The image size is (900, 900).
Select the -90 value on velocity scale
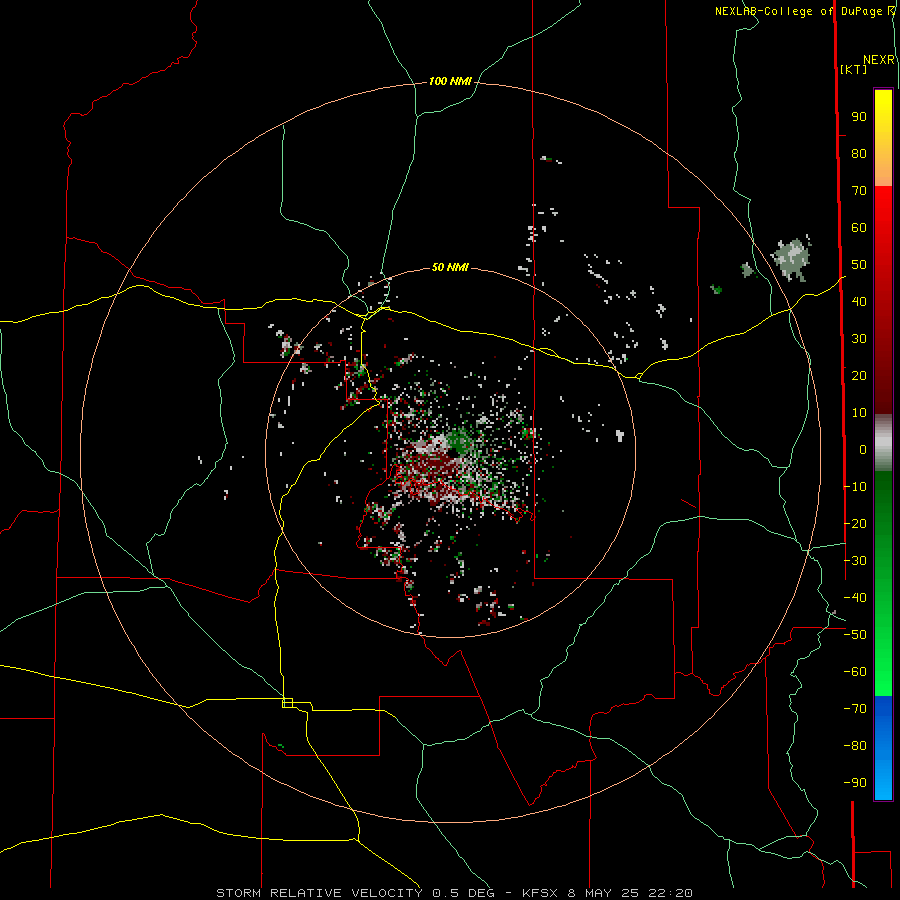pos(855,783)
